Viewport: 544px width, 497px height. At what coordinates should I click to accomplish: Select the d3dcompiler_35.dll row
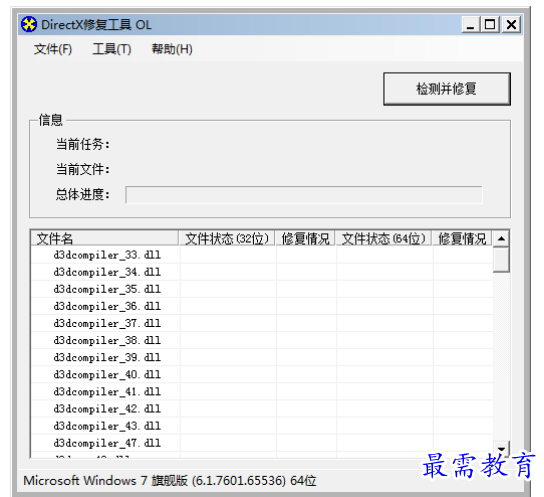point(262,289)
